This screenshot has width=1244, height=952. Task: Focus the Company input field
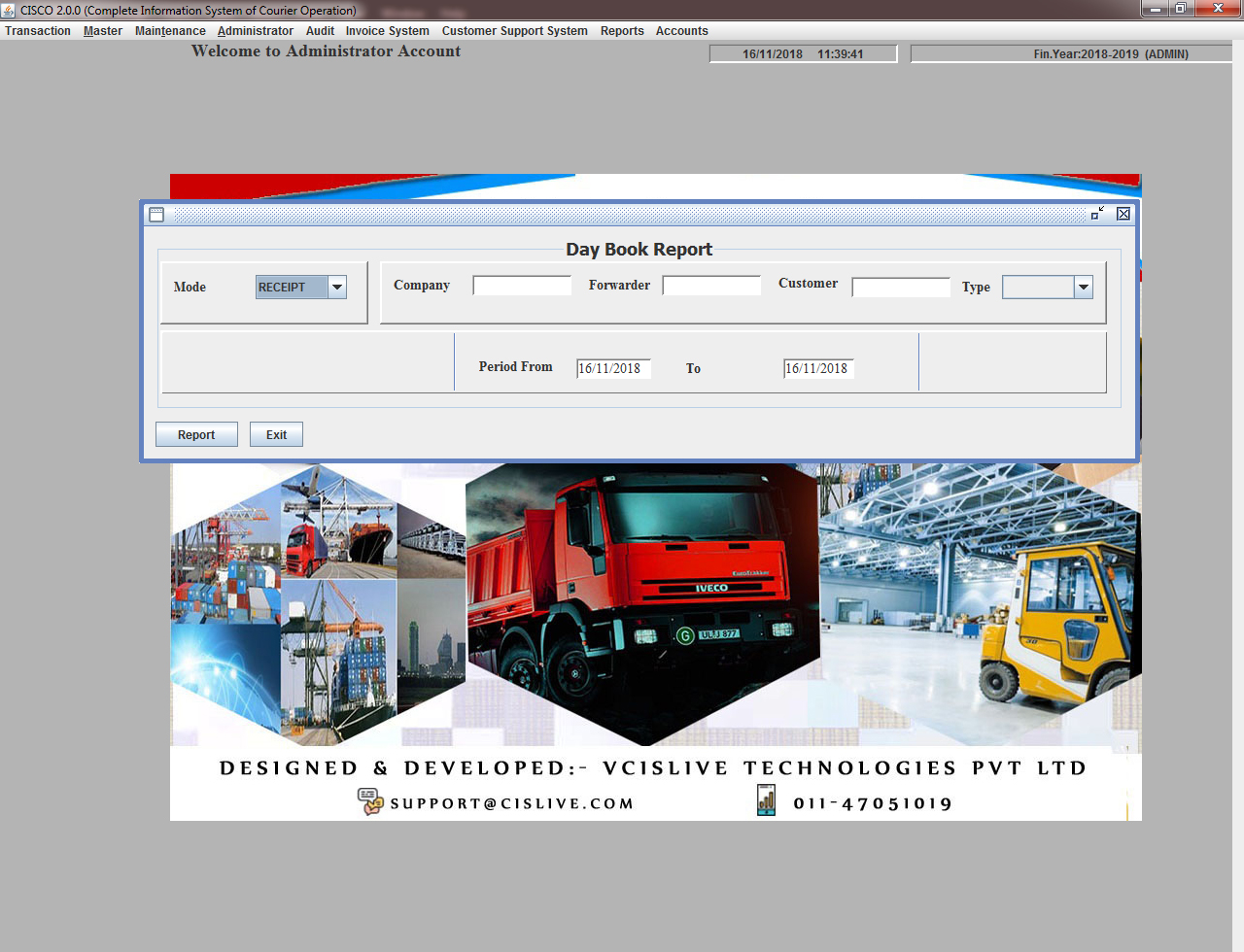(522, 286)
